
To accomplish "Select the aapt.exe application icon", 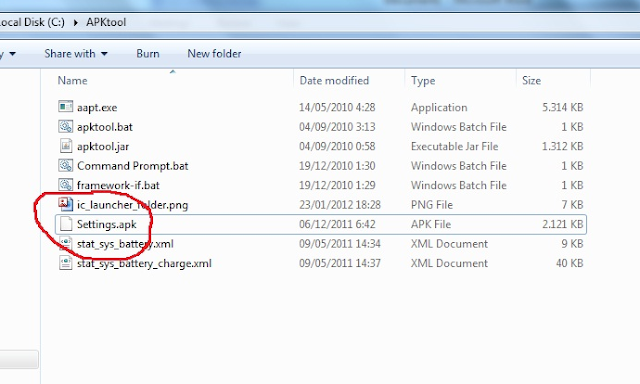I will point(66,107).
